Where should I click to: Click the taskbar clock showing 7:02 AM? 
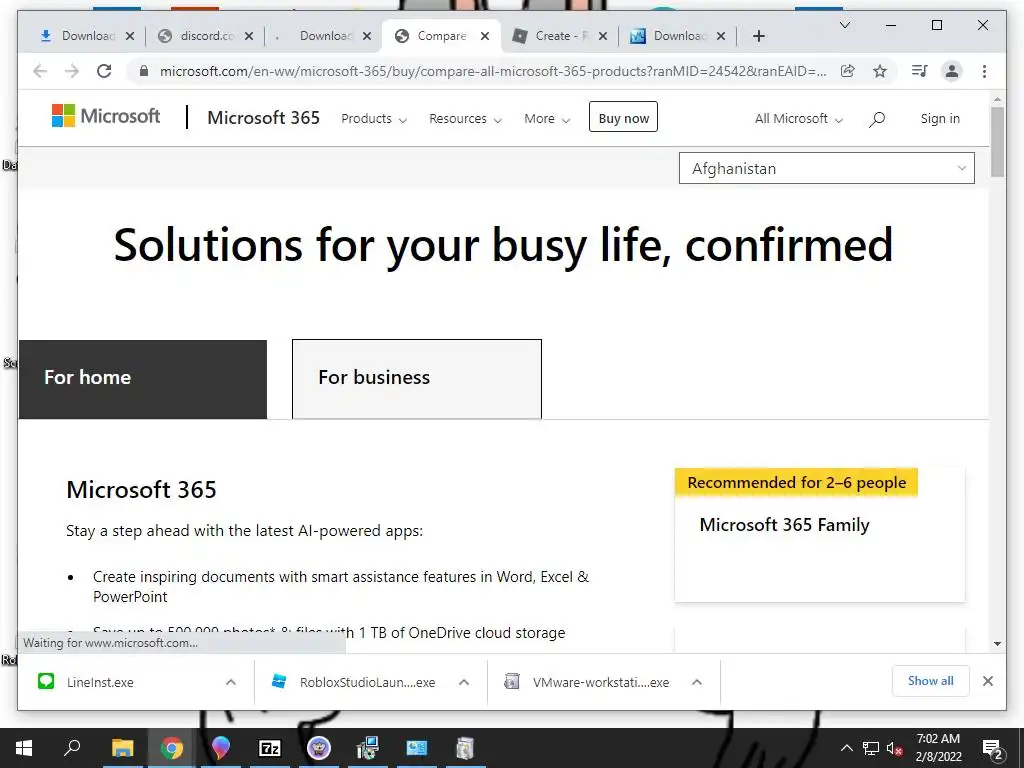point(938,748)
